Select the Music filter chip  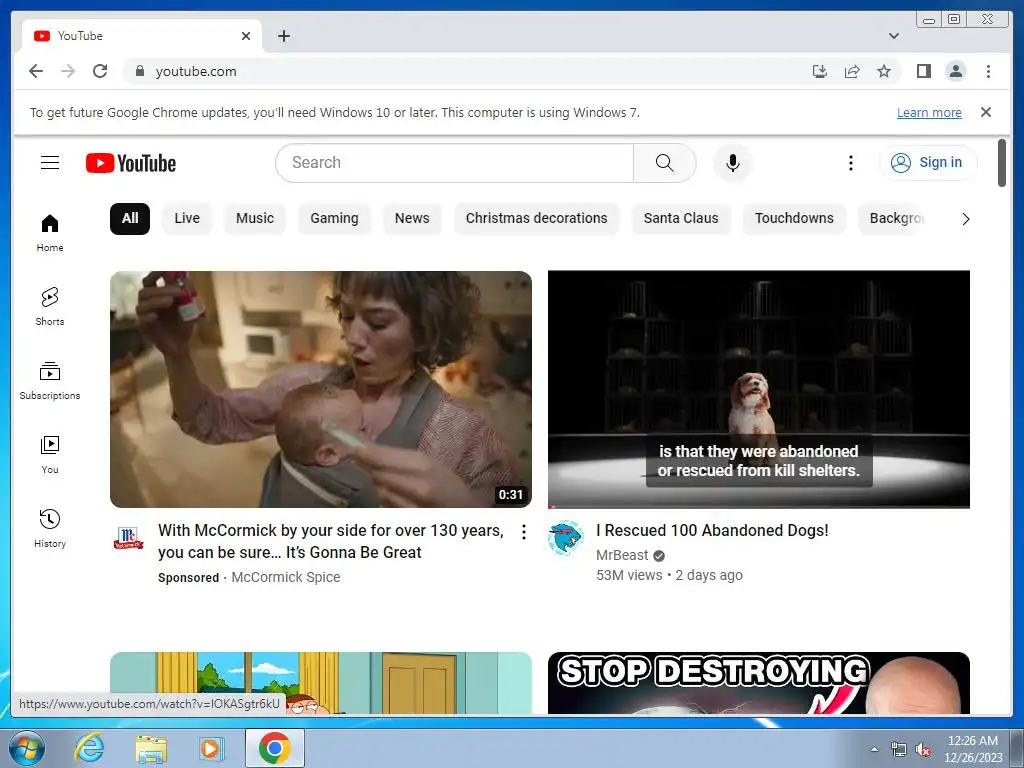point(255,218)
